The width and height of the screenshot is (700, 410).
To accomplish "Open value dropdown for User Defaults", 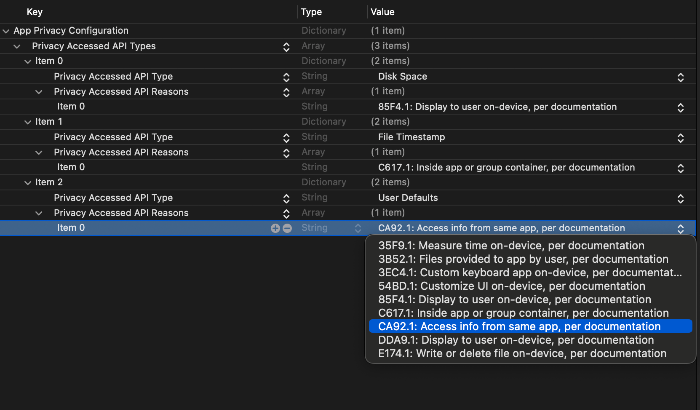I will [680, 198].
